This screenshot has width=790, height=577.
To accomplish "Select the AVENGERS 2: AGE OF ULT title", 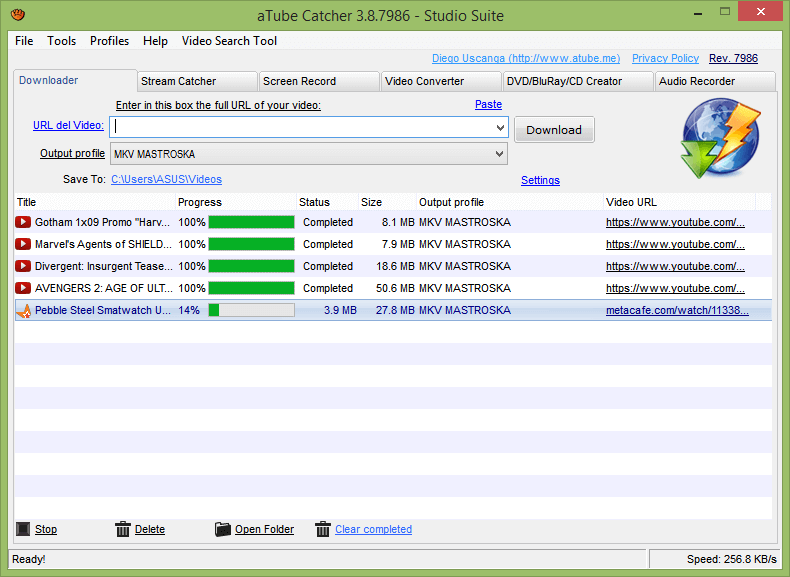I will [x=104, y=288].
